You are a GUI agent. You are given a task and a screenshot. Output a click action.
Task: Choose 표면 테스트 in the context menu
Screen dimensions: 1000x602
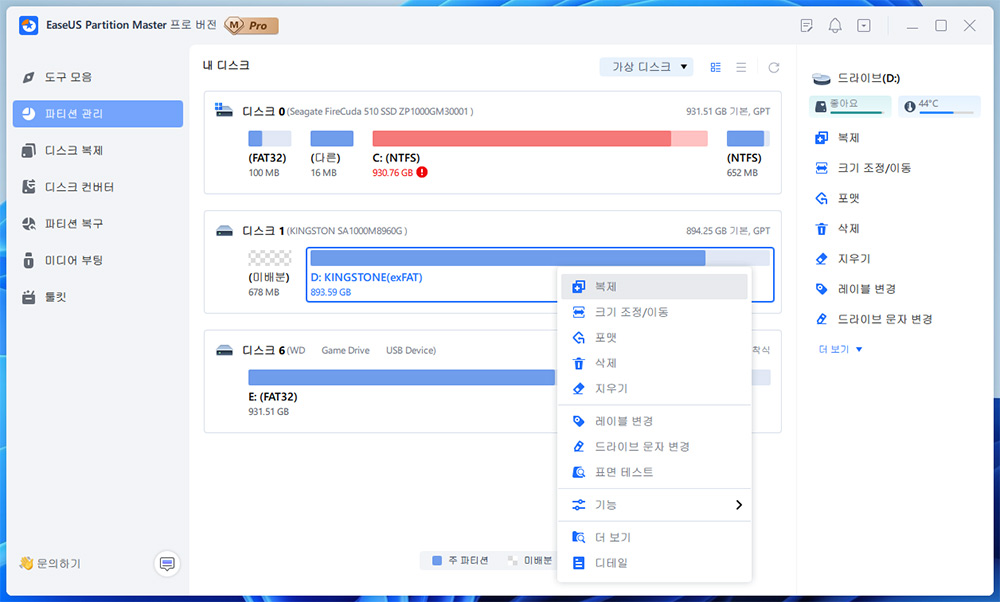tap(654, 473)
